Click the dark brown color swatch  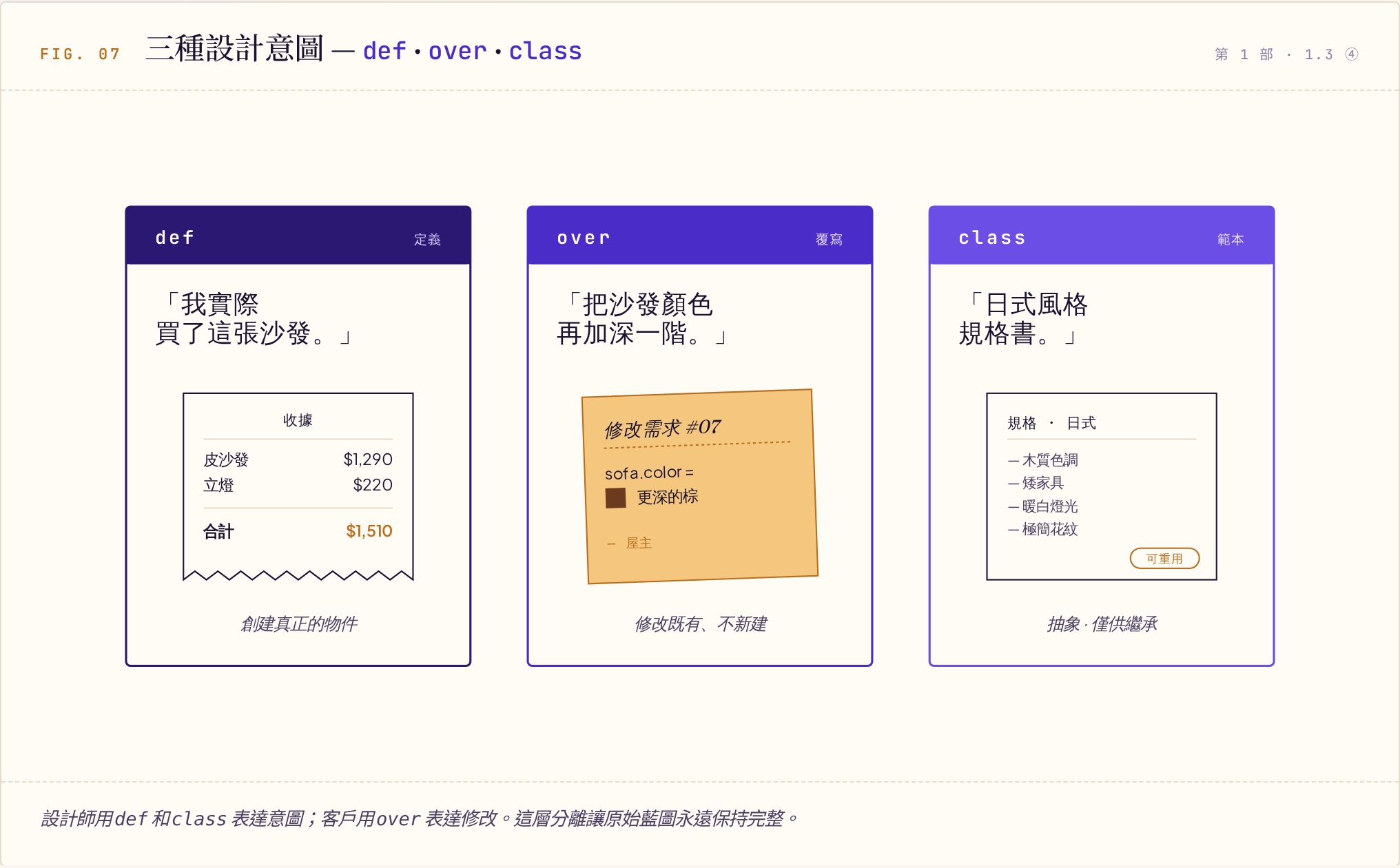[615, 497]
